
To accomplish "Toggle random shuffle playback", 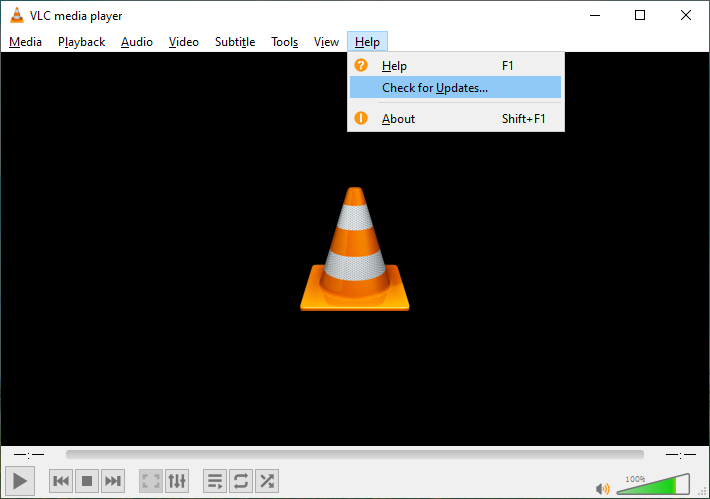I will [x=267, y=481].
